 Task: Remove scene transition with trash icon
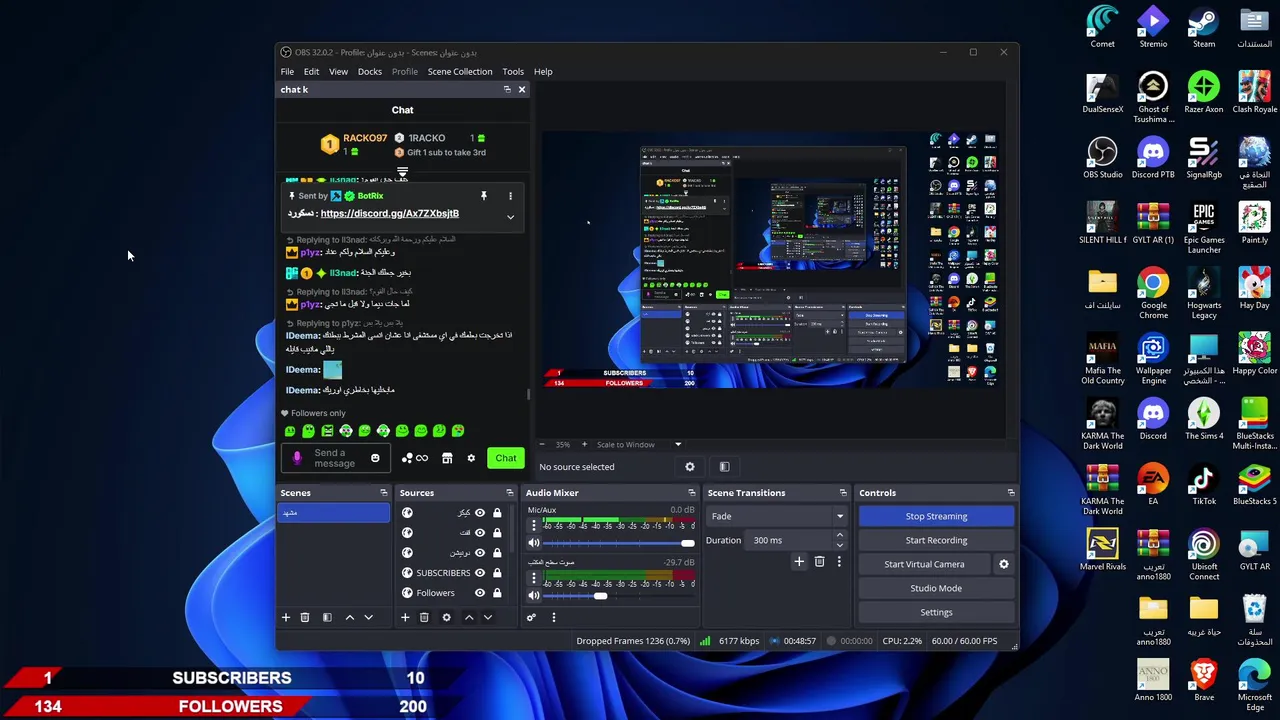point(819,562)
